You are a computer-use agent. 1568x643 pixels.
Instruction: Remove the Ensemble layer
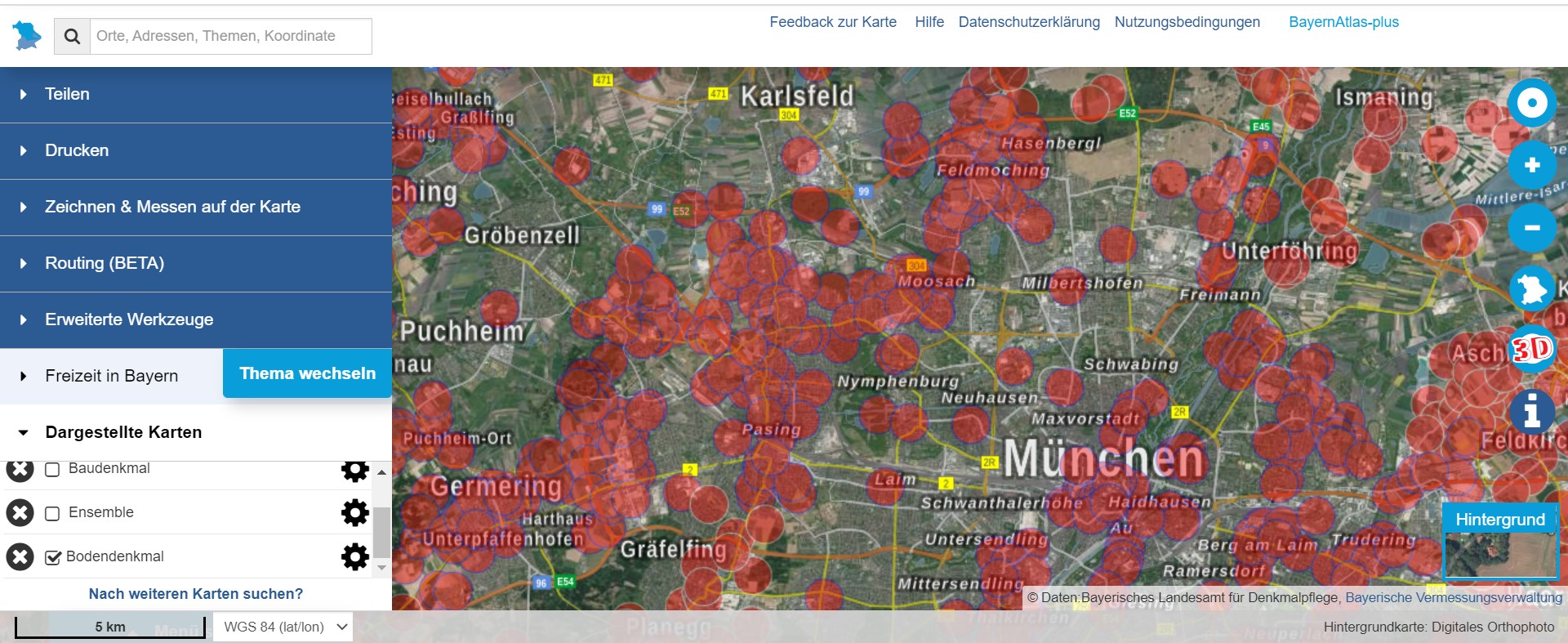tap(20, 512)
